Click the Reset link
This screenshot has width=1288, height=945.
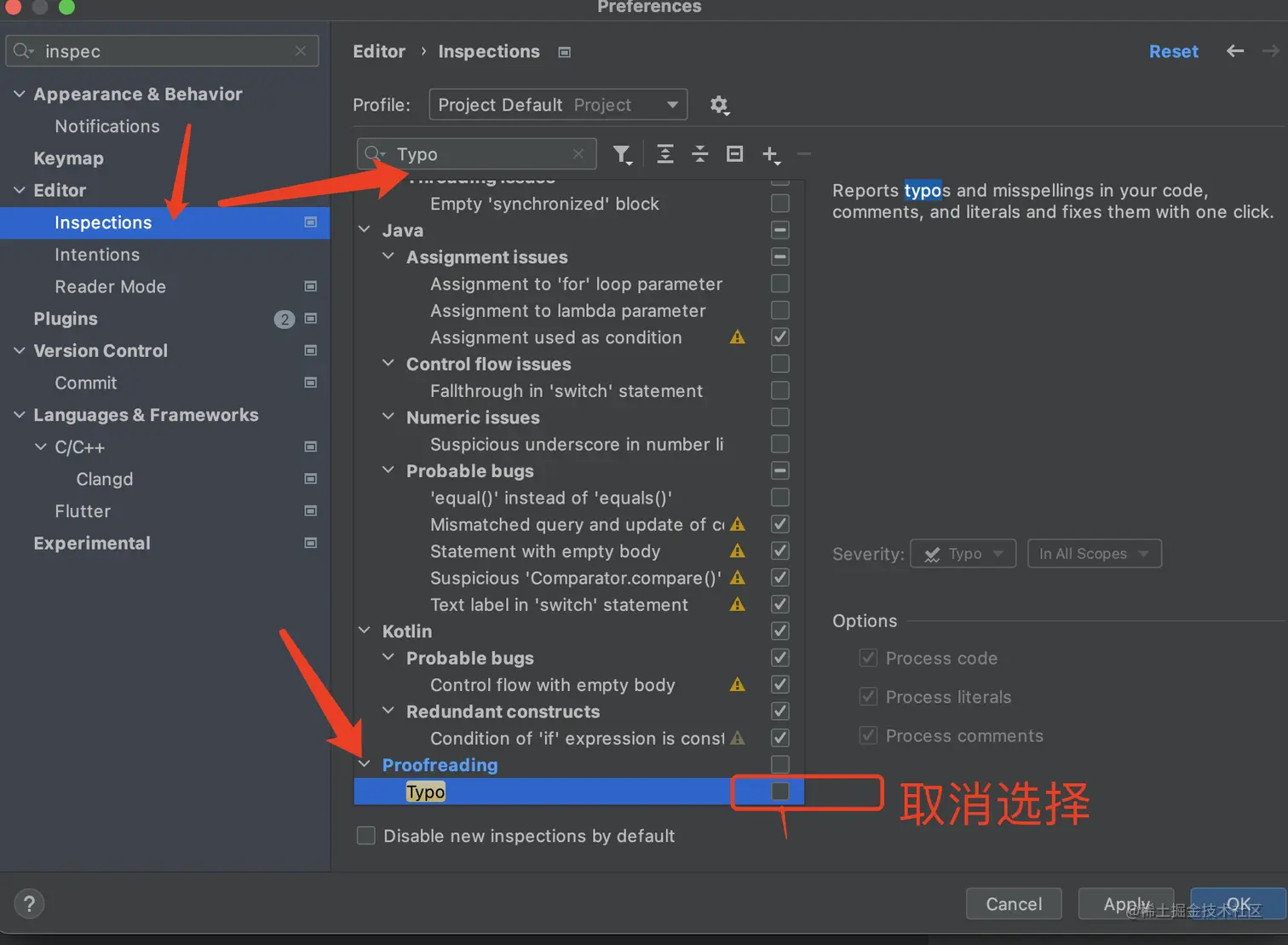(x=1173, y=51)
